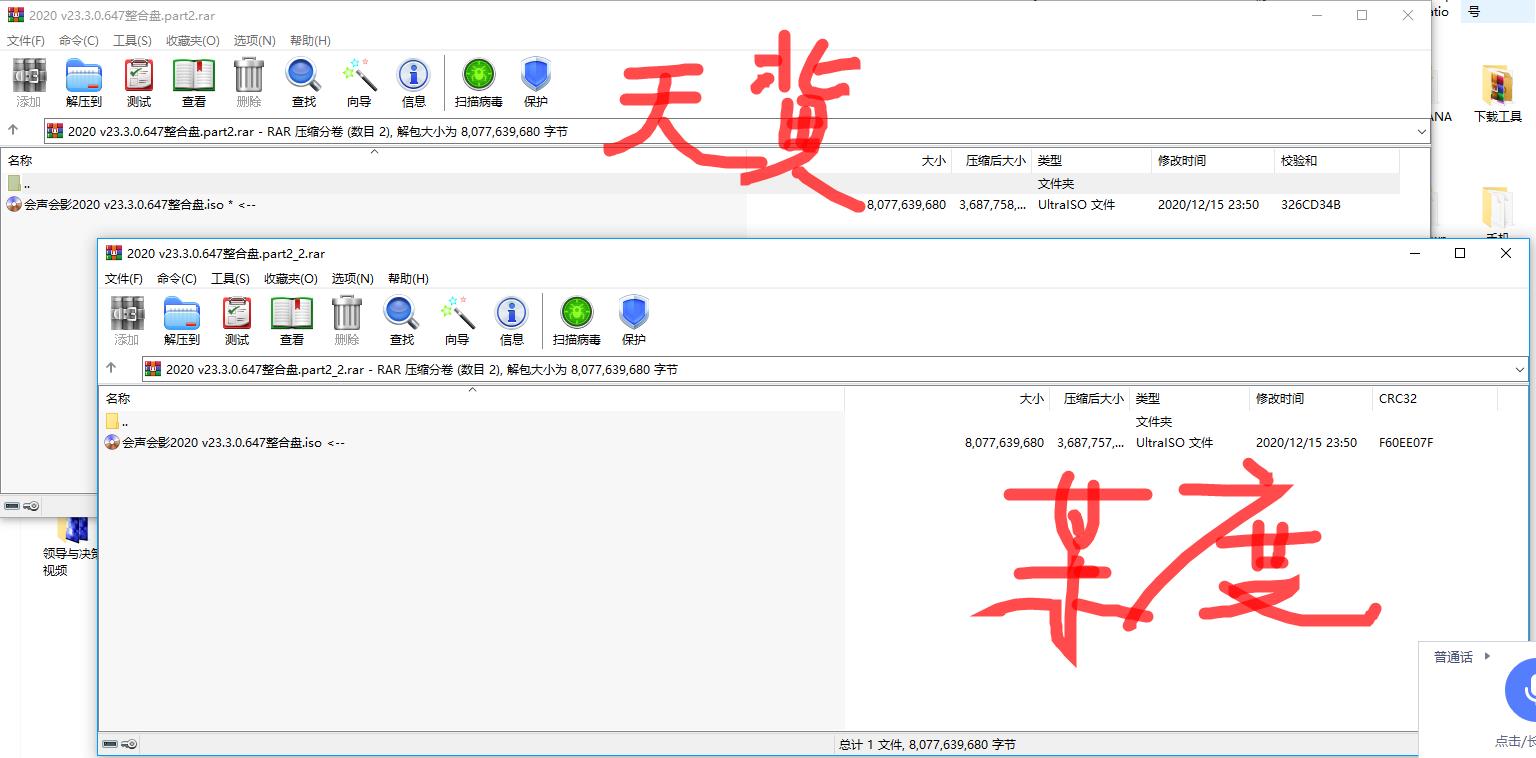Click Protect icon in part2.rar window
Image resolution: width=1536 pixels, height=758 pixels.
(x=536, y=83)
